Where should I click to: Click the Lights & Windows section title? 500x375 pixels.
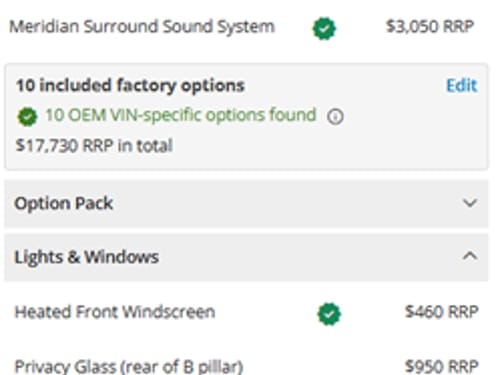click(87, 257)
